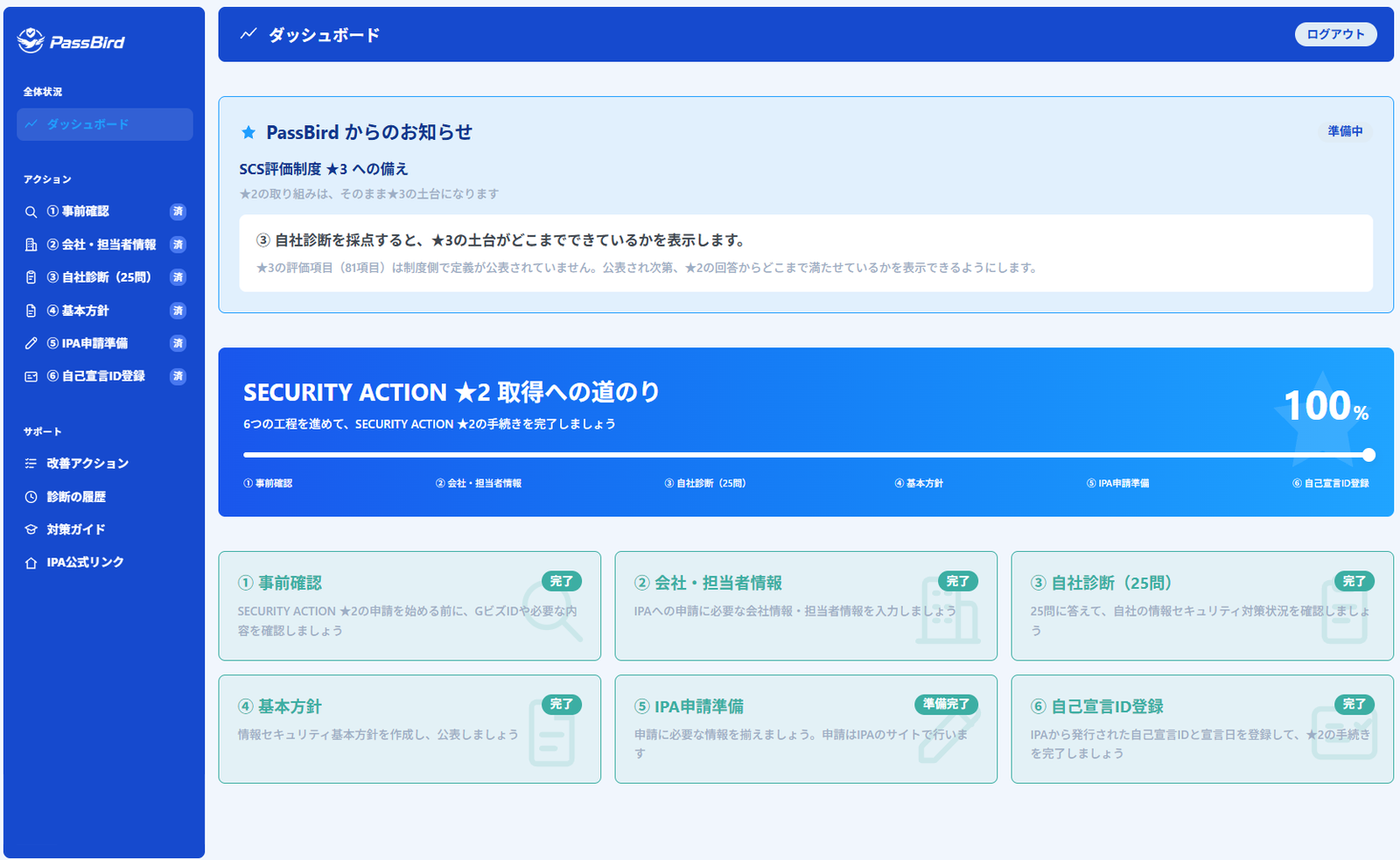Click the pencil icon beside ⑤IPA申請準備 in the sidebar

pos(31,344)
